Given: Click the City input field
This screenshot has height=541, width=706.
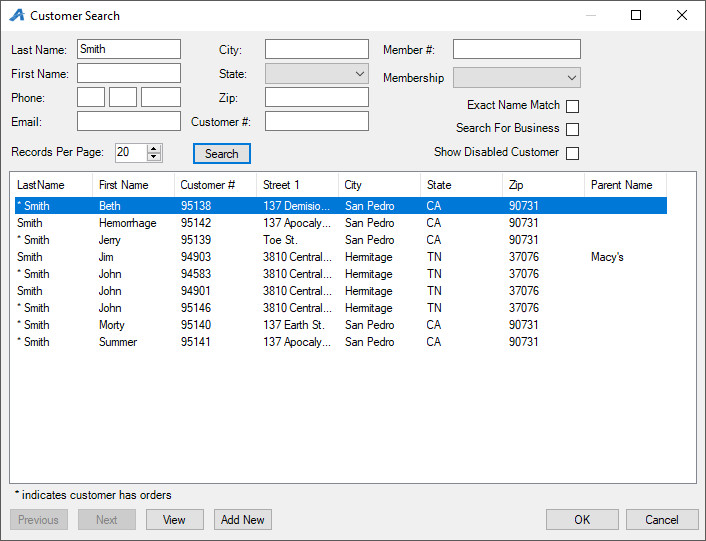Looking at the screenshot, I should point(317,49).
